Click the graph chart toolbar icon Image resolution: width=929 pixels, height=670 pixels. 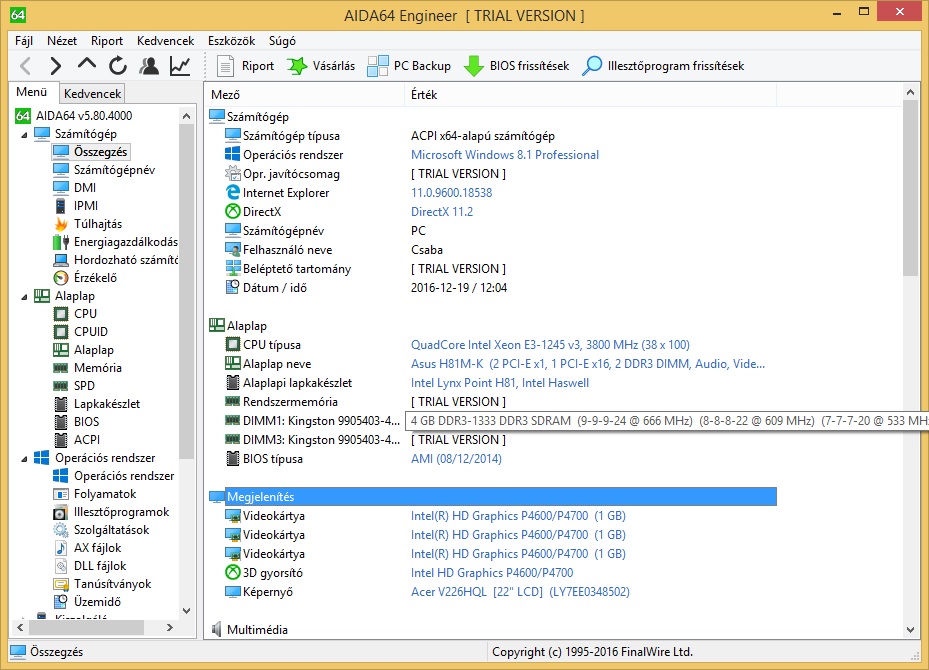click(x=180, y=65)
